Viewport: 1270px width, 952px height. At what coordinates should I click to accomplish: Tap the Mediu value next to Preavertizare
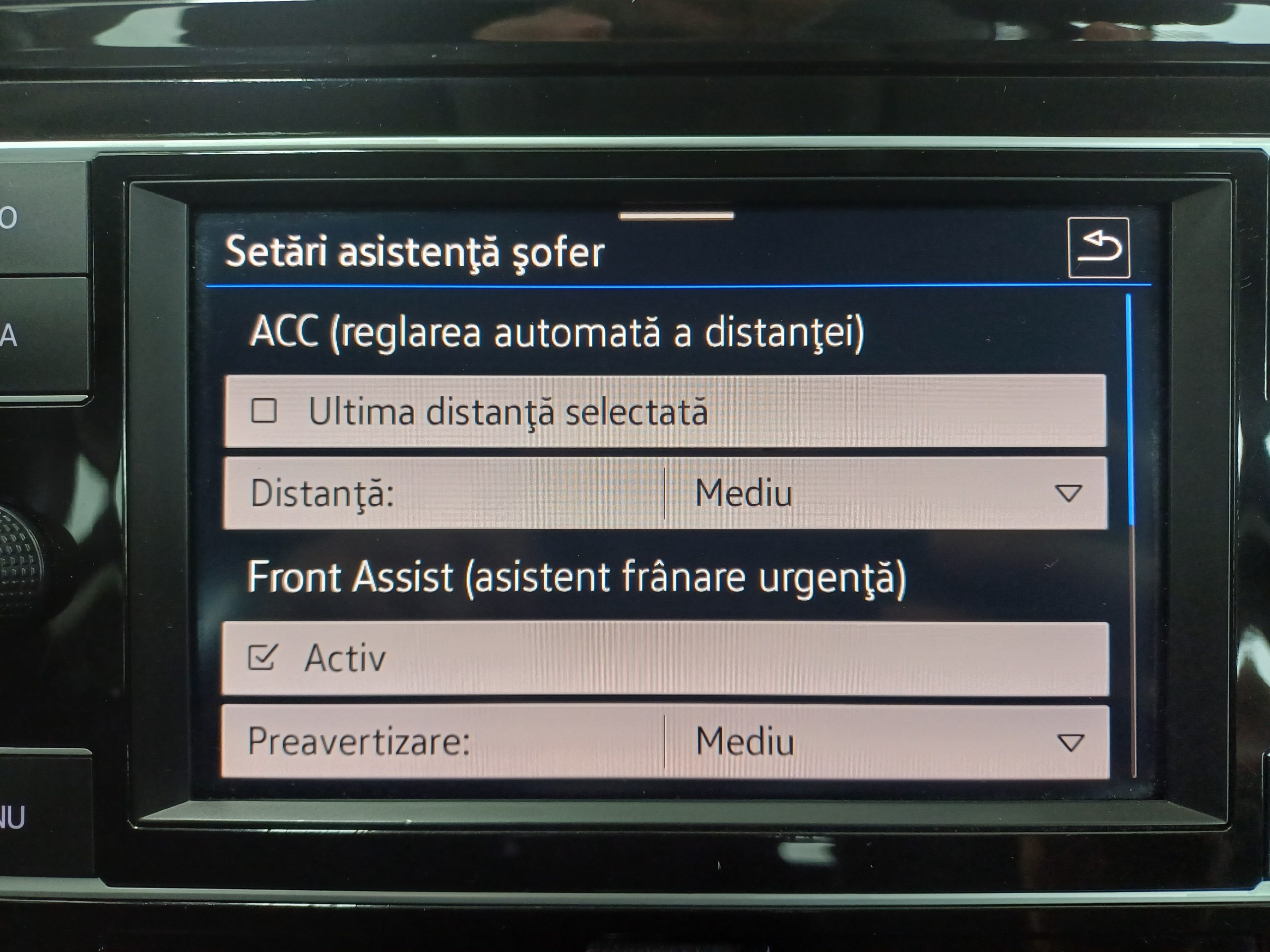(x=745, y=741)
